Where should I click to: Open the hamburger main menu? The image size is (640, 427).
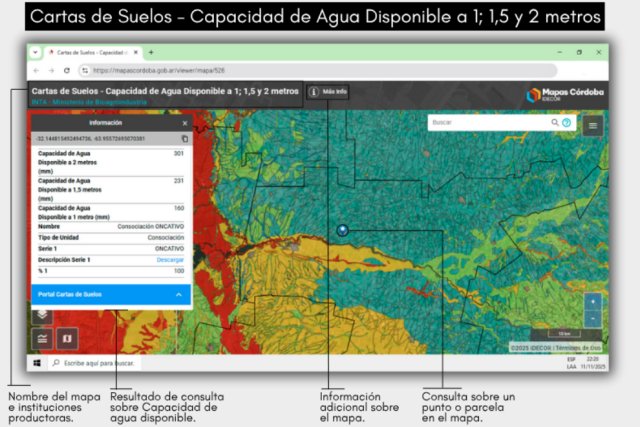(x=594, y=125)
